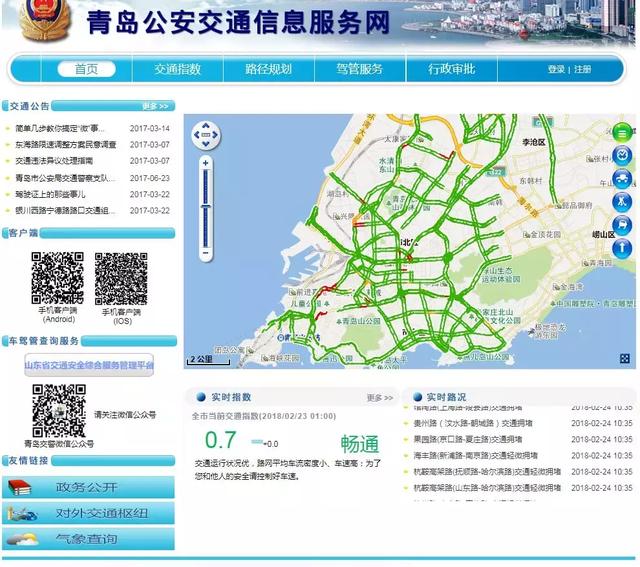Click the 注册 register link
The image size is (640, 567).
[x=582, y=70]
